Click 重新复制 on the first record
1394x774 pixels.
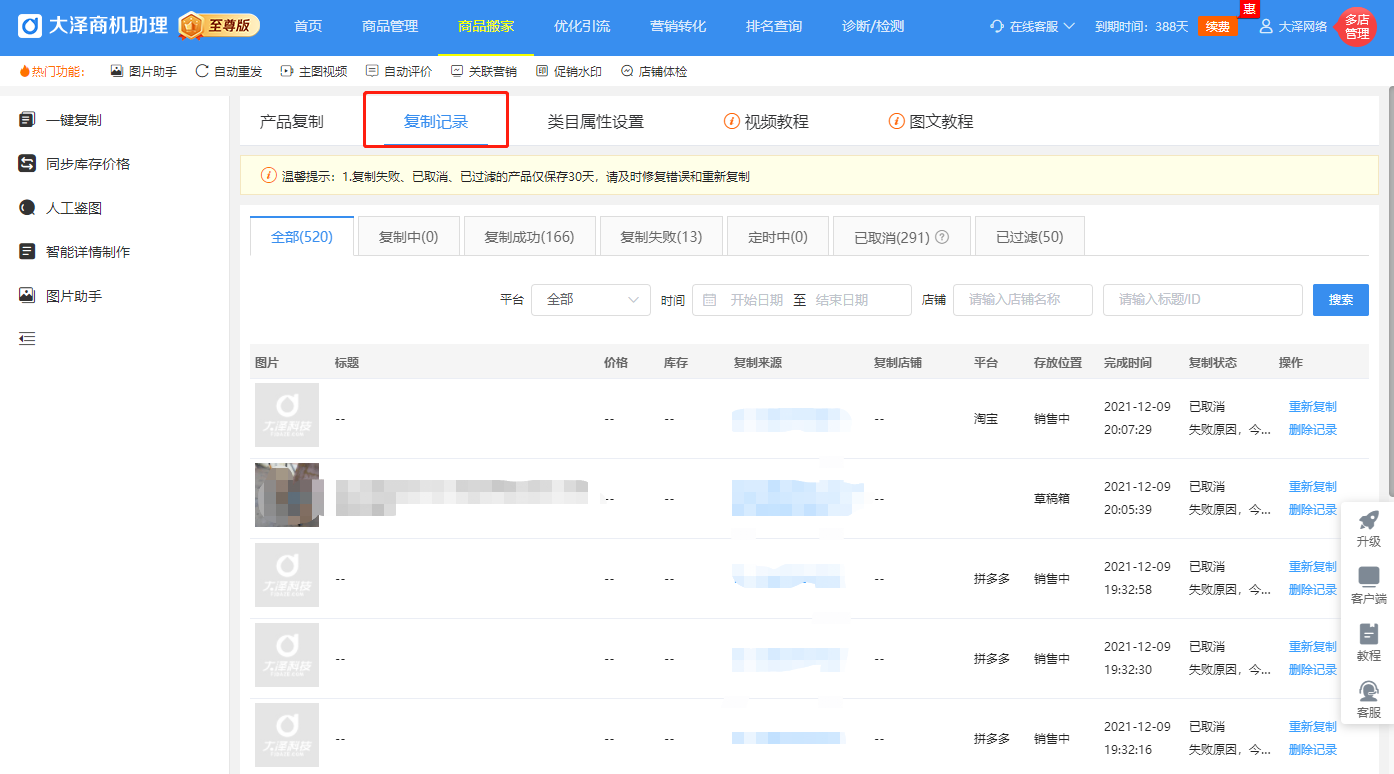point(1312,406)
